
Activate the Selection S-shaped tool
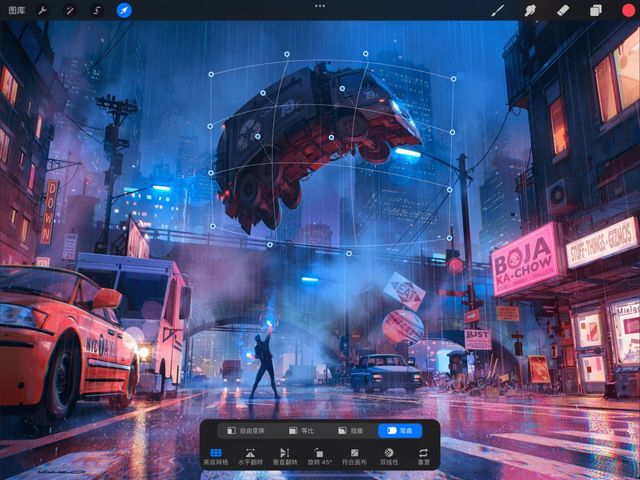coord(96,10)
